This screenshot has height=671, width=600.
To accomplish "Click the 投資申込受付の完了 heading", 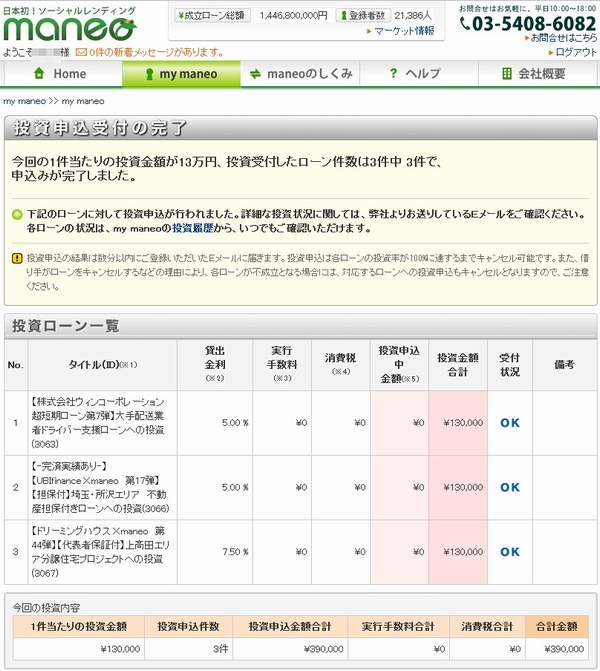I will 100,128.
